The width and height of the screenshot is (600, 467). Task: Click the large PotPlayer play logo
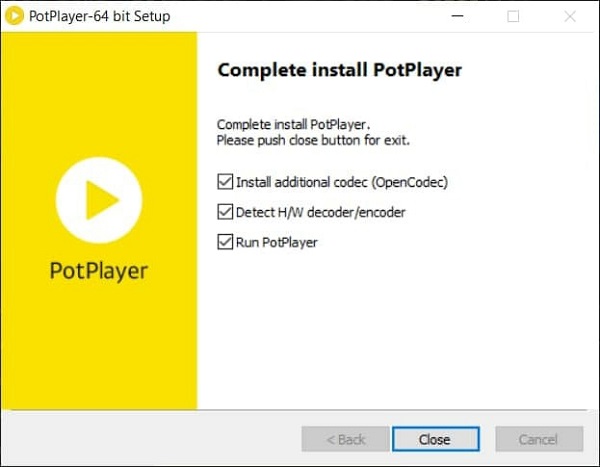(x=99, y=200)
